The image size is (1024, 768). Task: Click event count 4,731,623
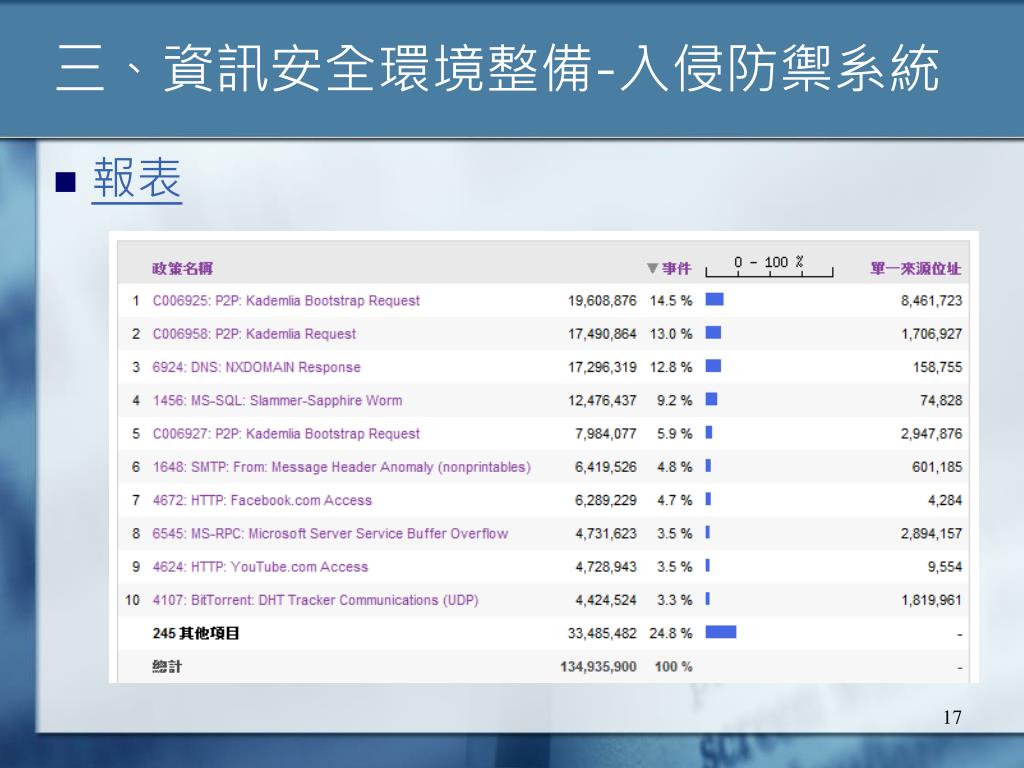(x=605, y=534)
